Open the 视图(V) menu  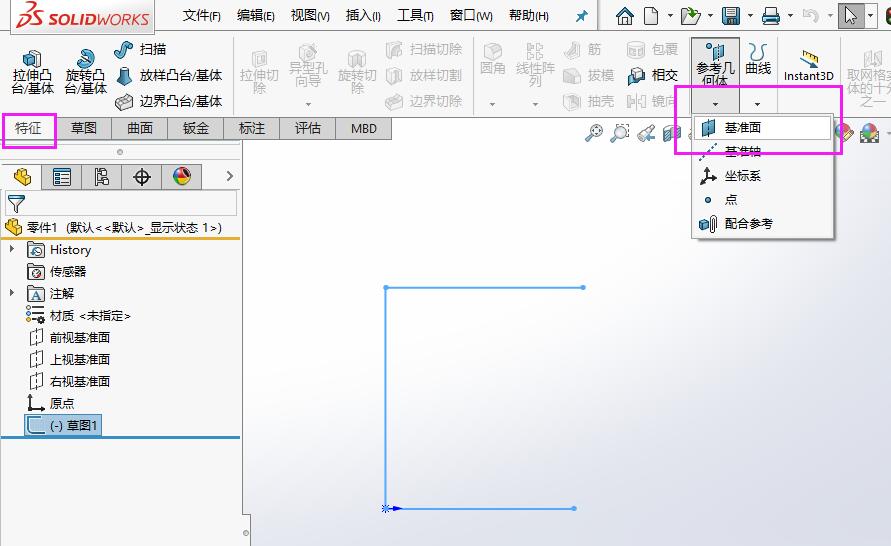pyautogui.click(x=310, y=16)
